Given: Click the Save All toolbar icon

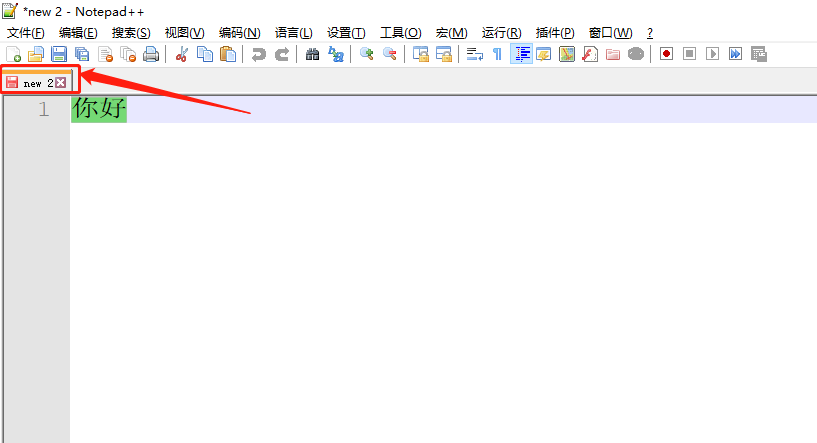Looking at the screenshot, I should tap(82, 54).
